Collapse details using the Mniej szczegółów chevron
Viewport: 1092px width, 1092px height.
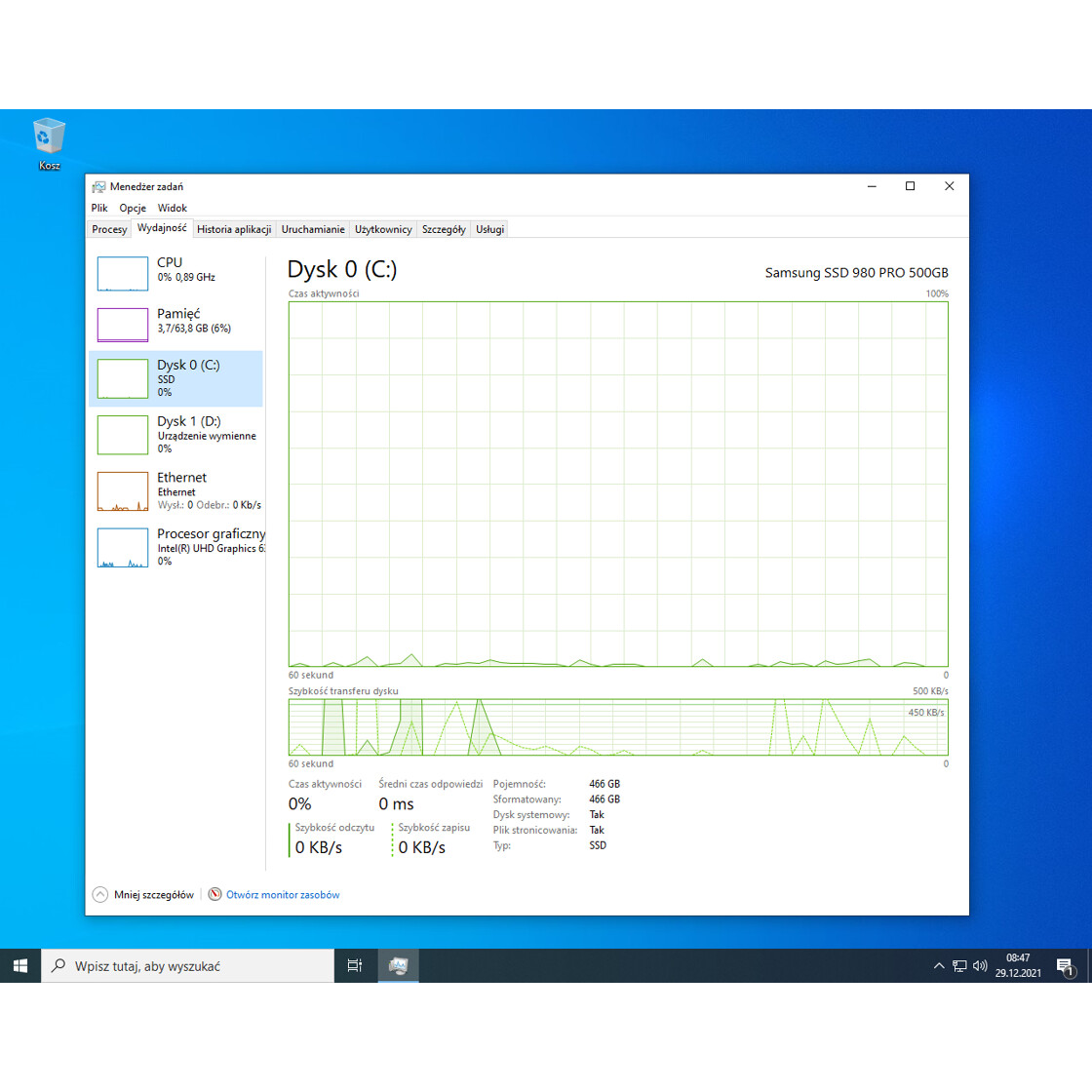coord(99,894)
